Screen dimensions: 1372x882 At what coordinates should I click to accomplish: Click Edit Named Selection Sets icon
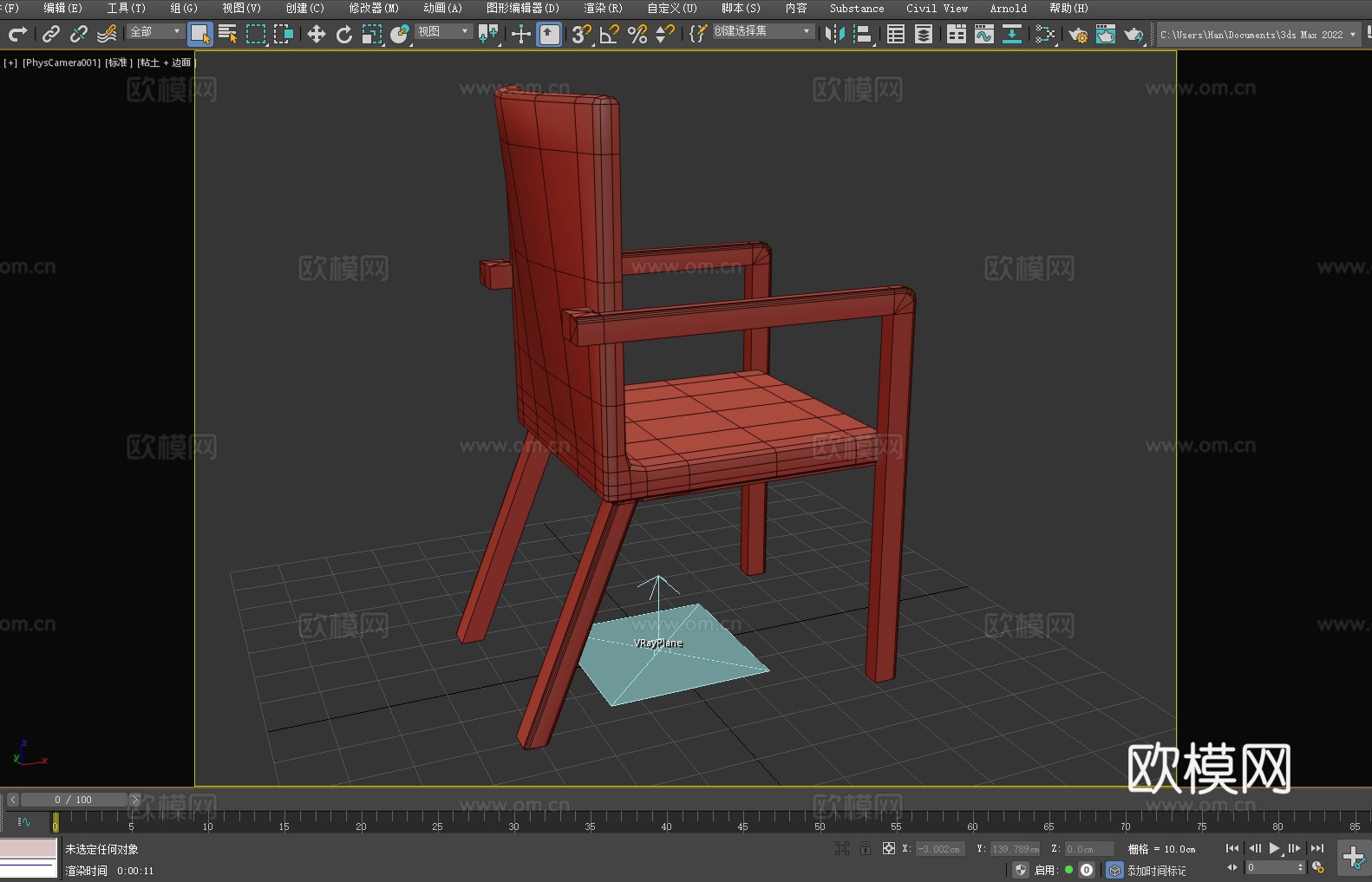click(698, 34)
